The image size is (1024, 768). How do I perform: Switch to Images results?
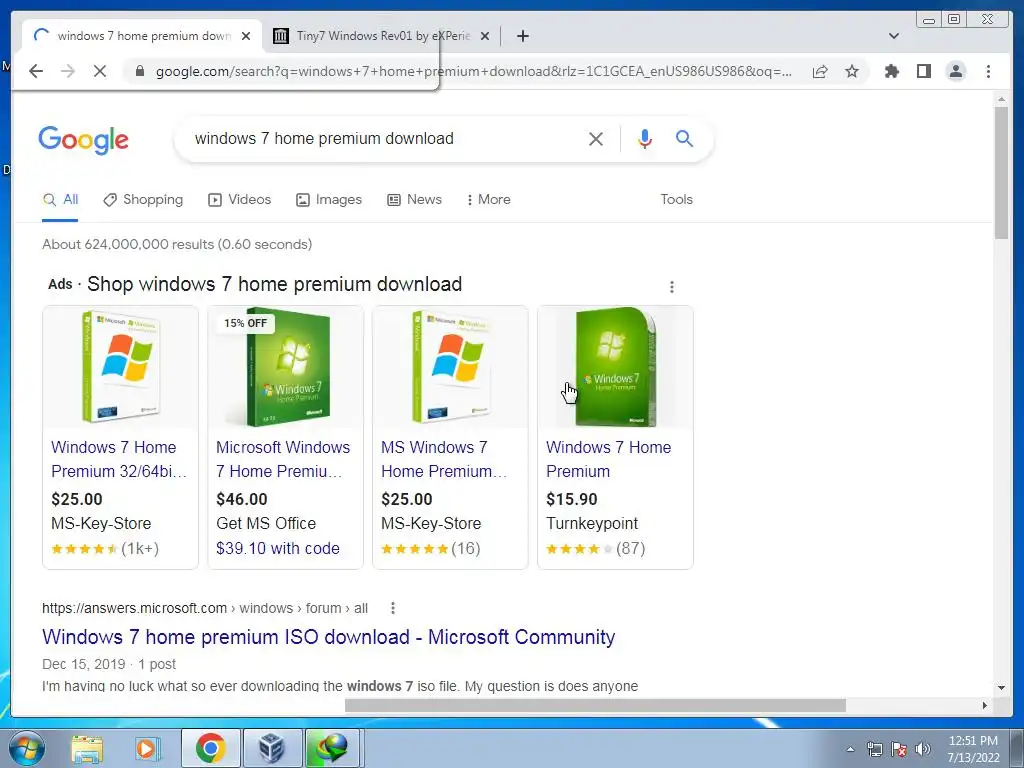[328, 200]
